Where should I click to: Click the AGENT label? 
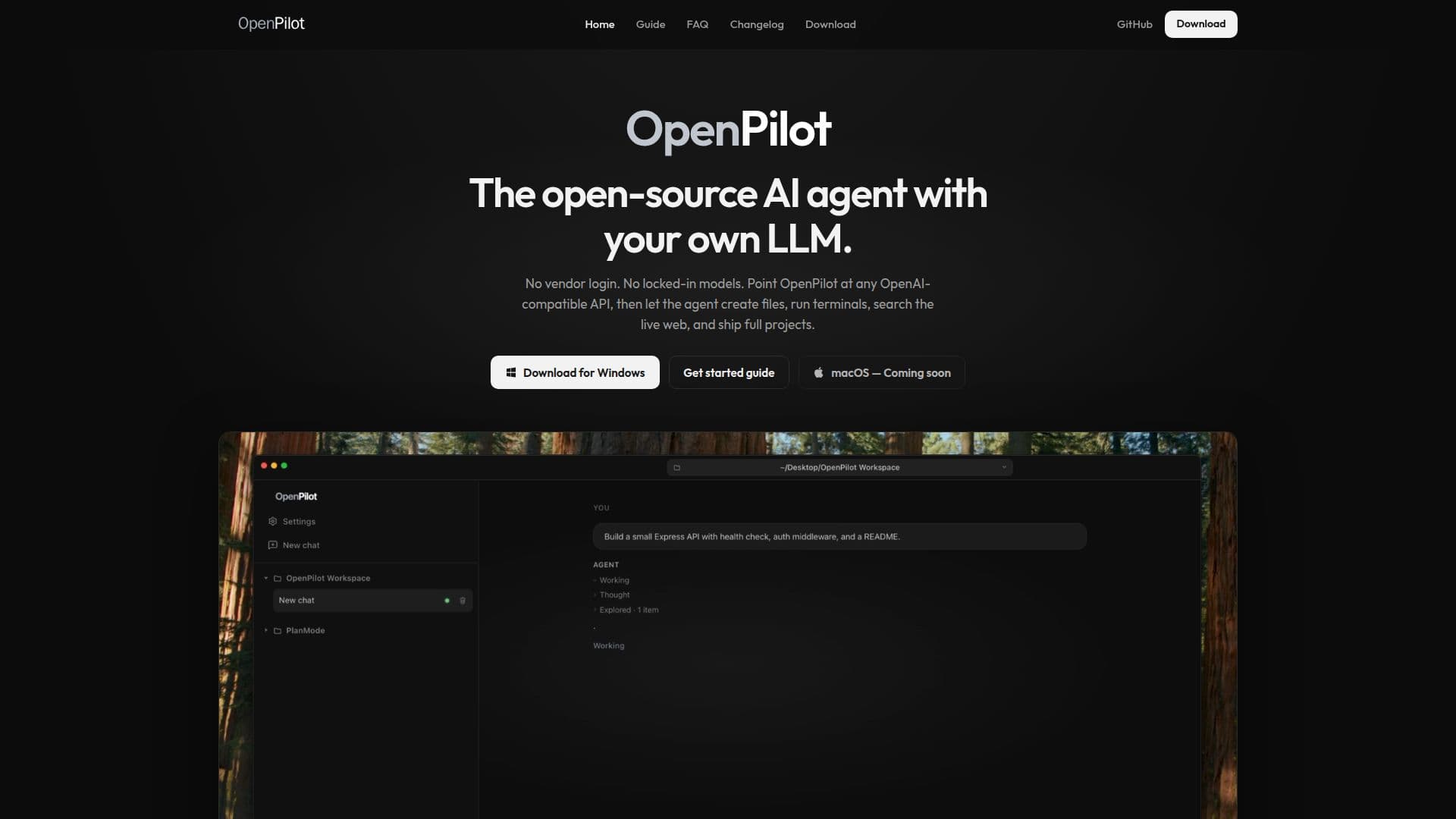(606, 564)
